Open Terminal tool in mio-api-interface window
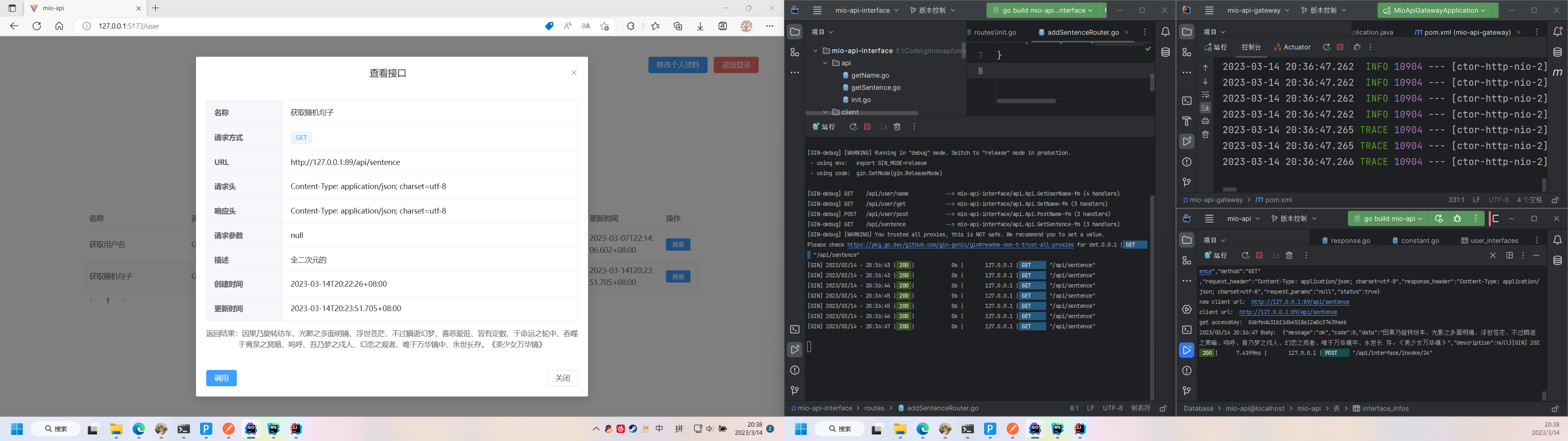The width and height of the screenshot is (1568, 441). pos(794,330)
